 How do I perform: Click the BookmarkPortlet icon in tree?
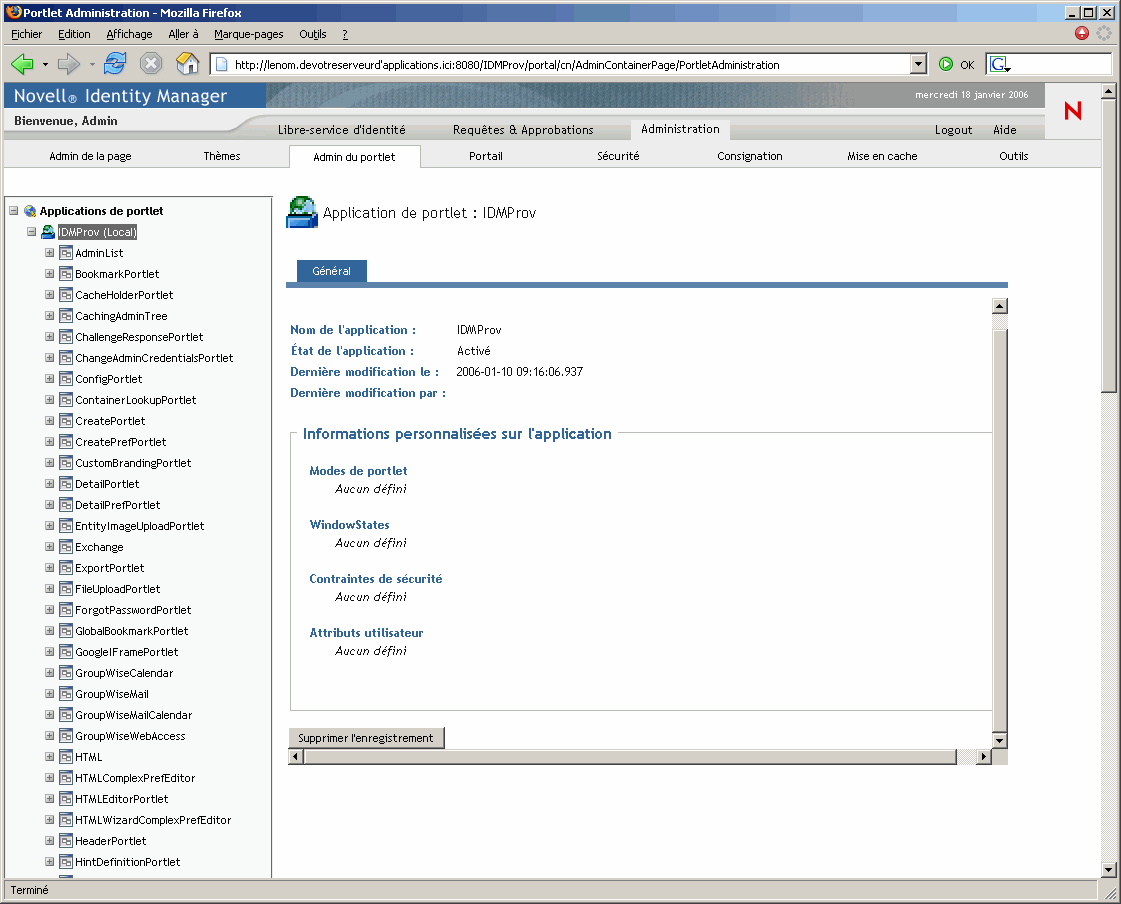66,274
